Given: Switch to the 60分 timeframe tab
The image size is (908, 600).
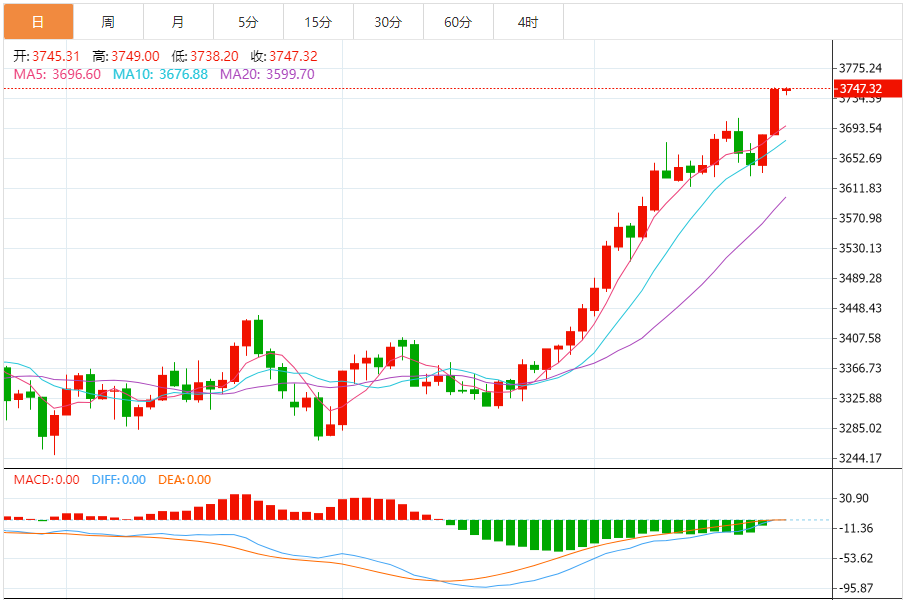Looking at the screenshot, I should point(458,21).
